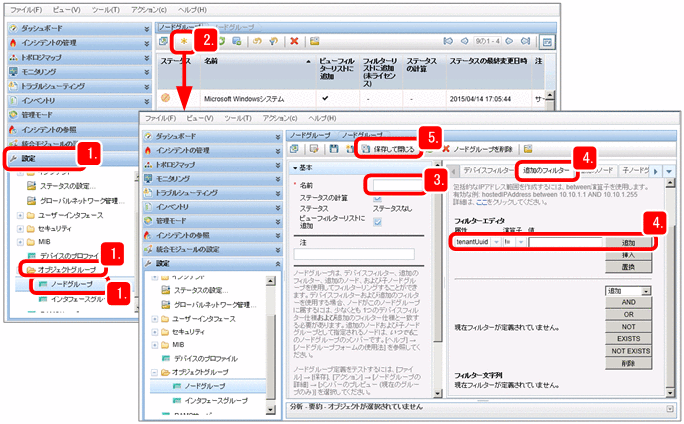Click the Microsoft Windowsシステム row name
Screen dimensions: 684x424
[244, 99]
